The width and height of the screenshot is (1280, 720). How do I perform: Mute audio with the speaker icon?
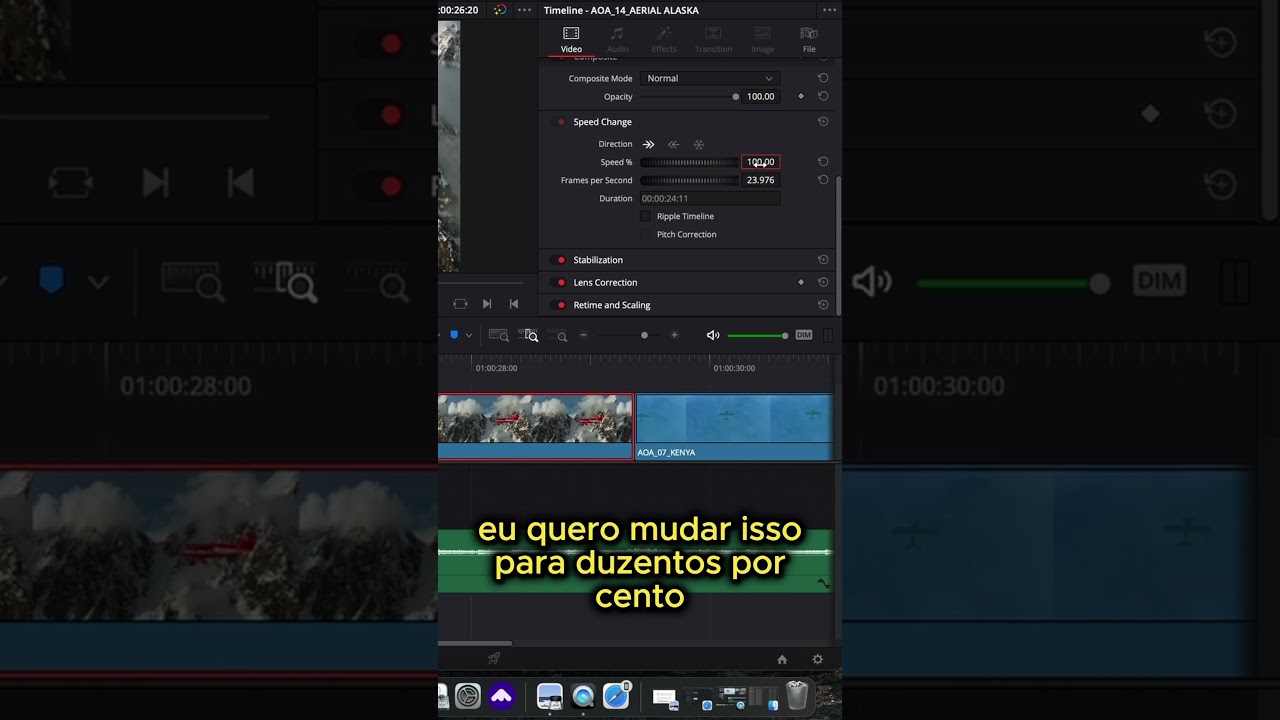click(713, 335)
